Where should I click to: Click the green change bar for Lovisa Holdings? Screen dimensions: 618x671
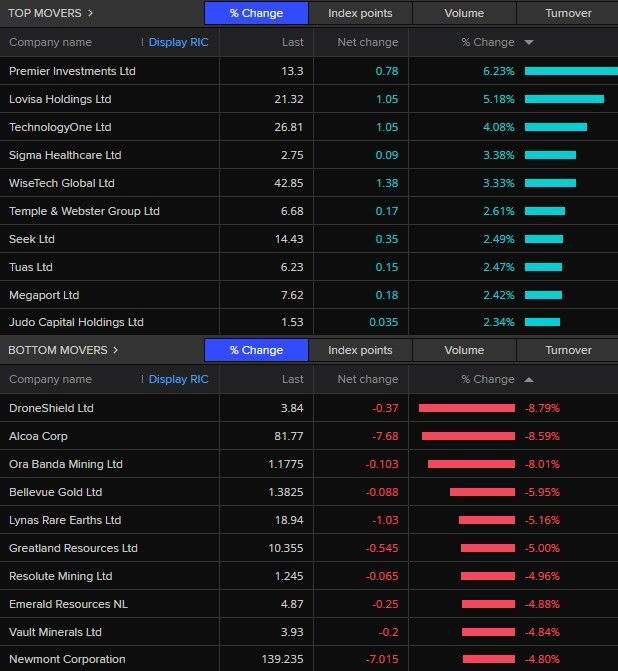point(564,99)
